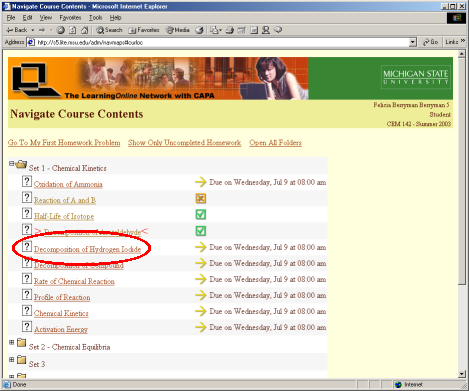The width and height of the screenshot is (469, 391).
Task: Open the Search toolbar button
Action: [109, 30]
